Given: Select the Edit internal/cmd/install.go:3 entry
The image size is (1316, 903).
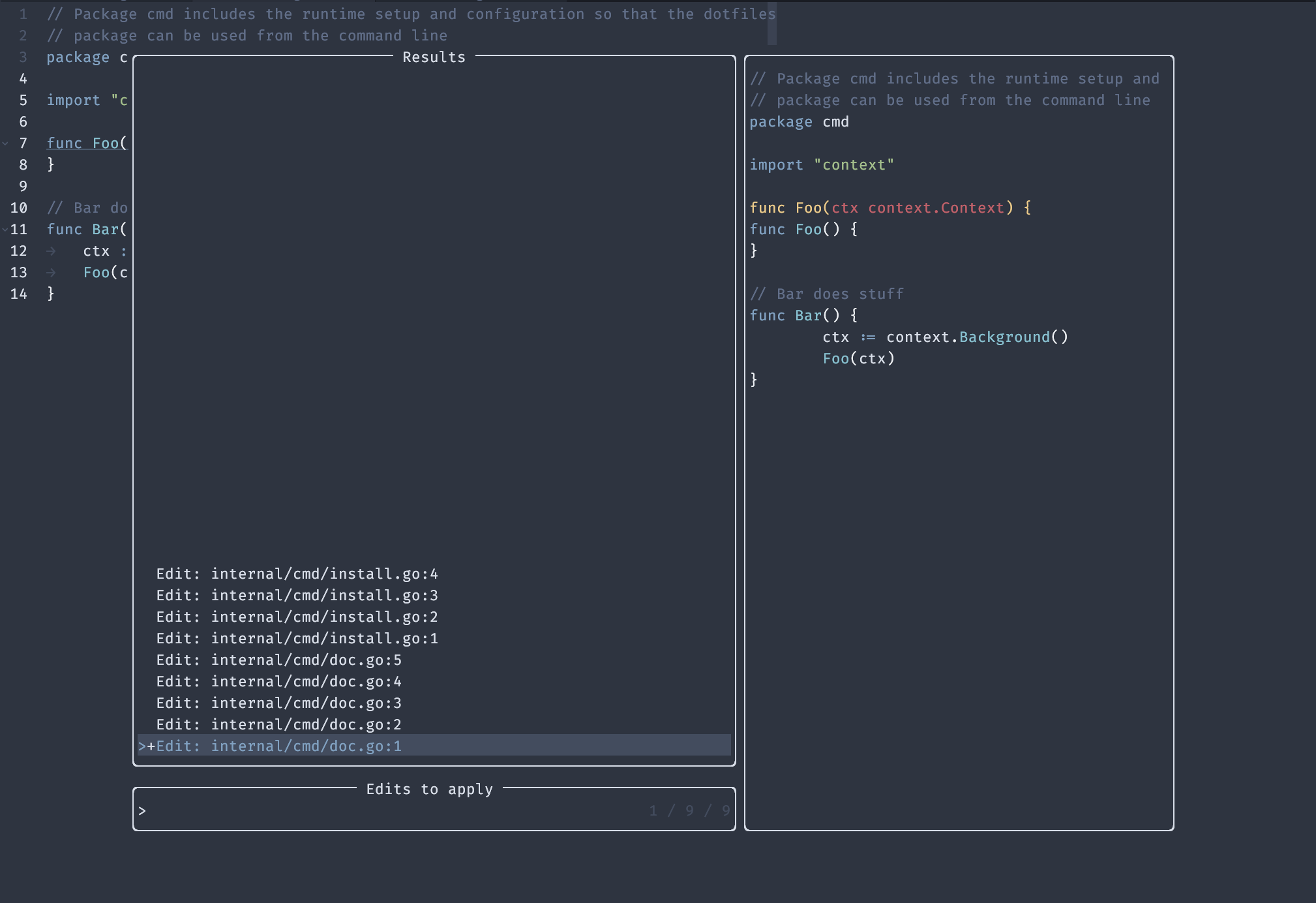Looking at the screenshot, I should tap(297, 595).
